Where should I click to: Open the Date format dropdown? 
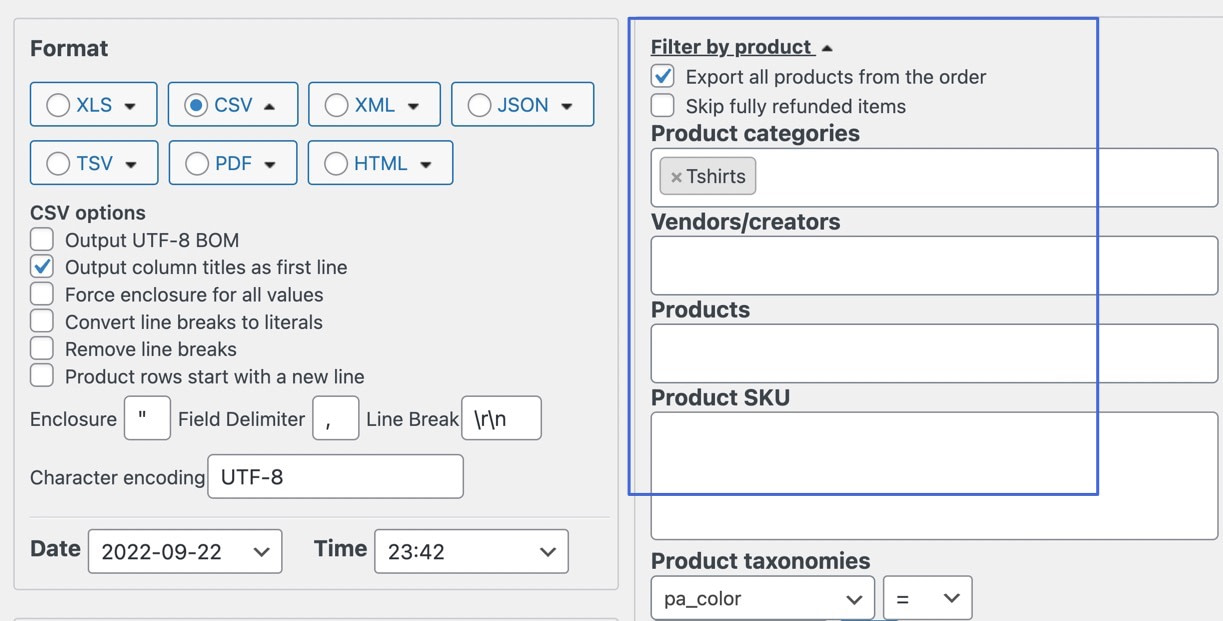click(x=185, y=551)
